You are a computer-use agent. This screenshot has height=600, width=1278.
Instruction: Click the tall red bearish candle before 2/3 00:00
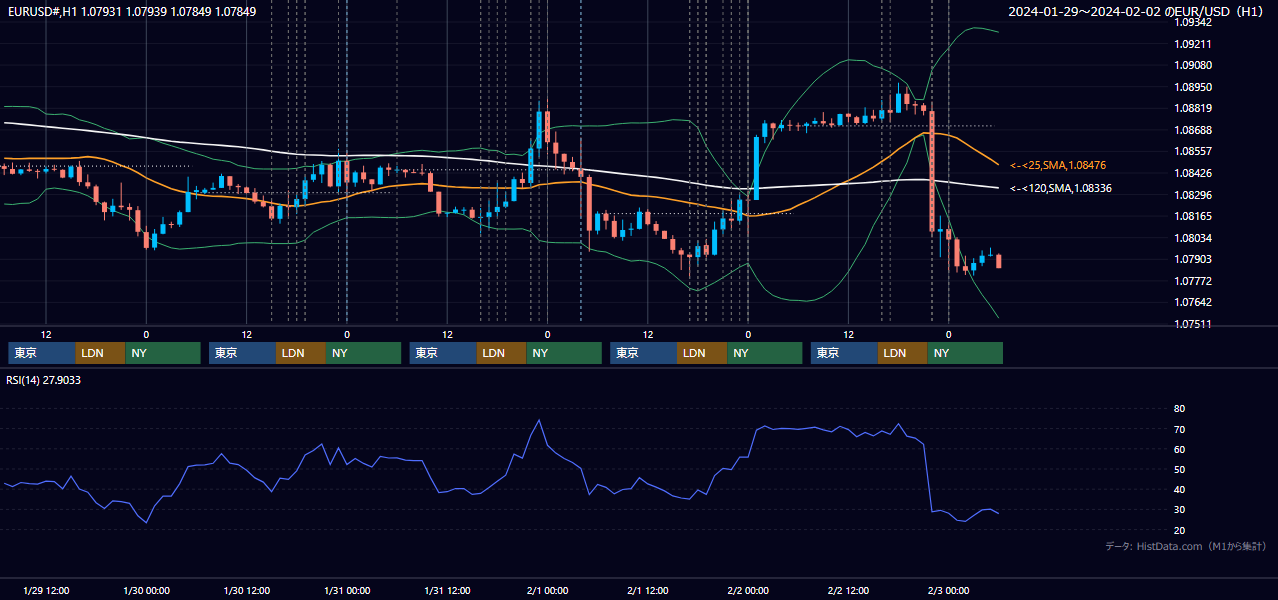(x=932, y=171)
